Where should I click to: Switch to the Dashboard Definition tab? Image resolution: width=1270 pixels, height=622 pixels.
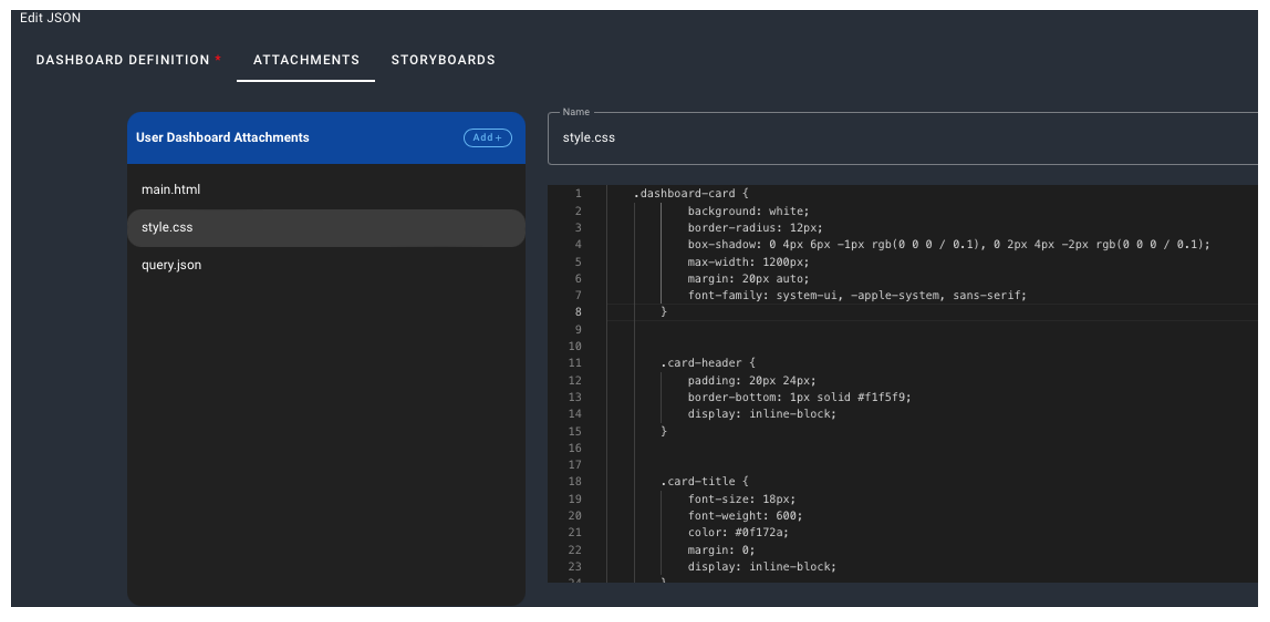[x=123, y=60]
